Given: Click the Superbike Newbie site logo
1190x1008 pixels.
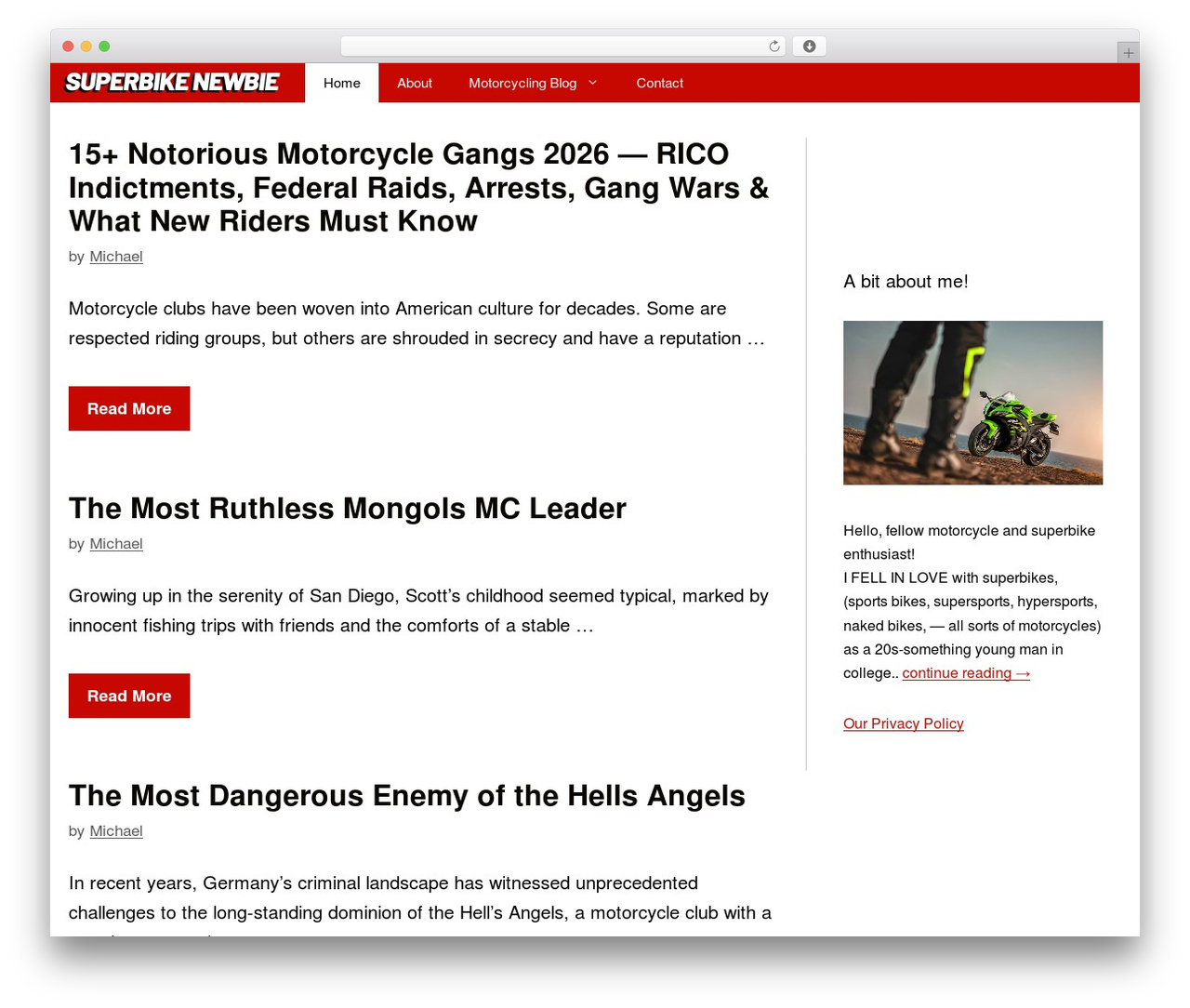Looking at the screenshot, I should 172,83.
